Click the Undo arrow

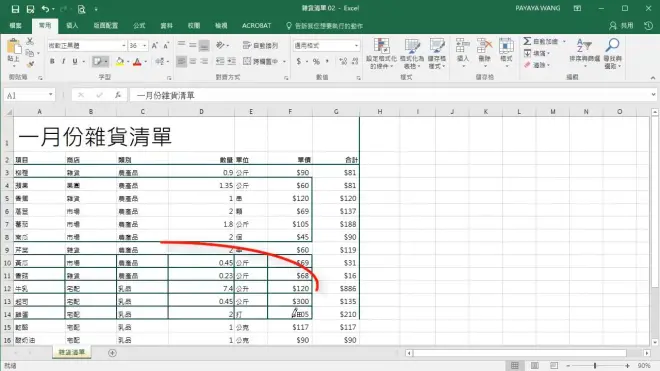tap(45, 9)
